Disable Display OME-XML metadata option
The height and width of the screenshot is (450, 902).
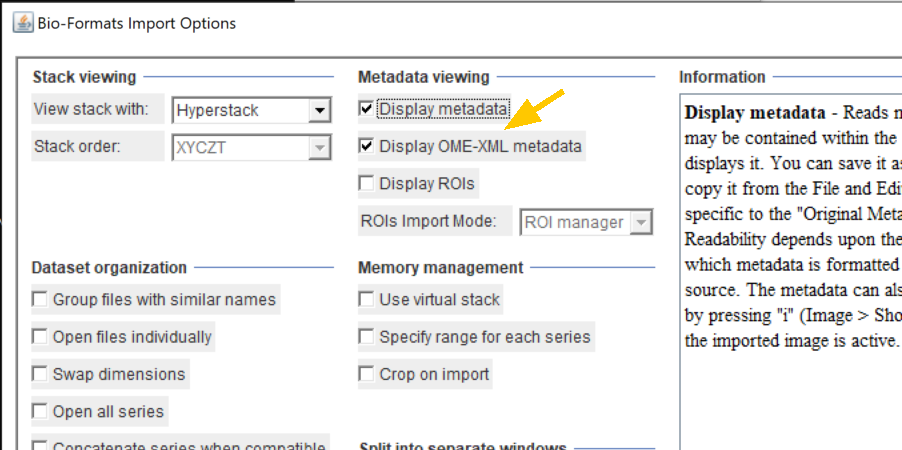(367, 147)
